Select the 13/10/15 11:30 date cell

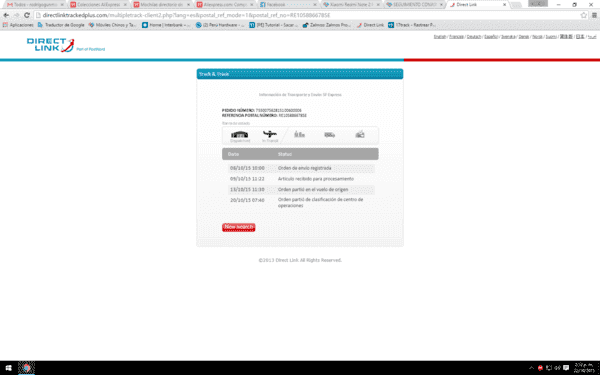[247, 189]
